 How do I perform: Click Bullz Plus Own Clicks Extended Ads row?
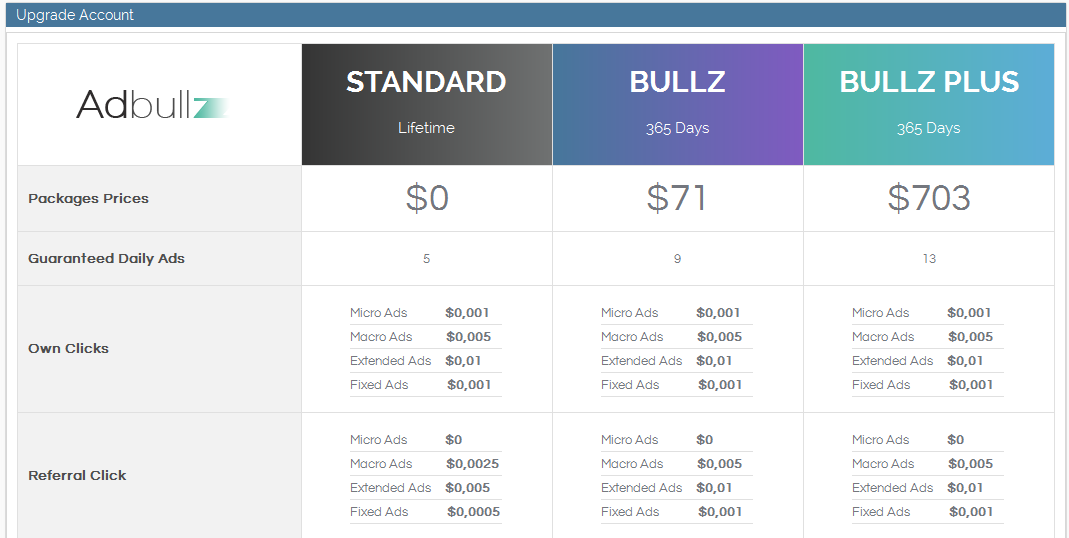pyautogui.click(x=927, y=361)
